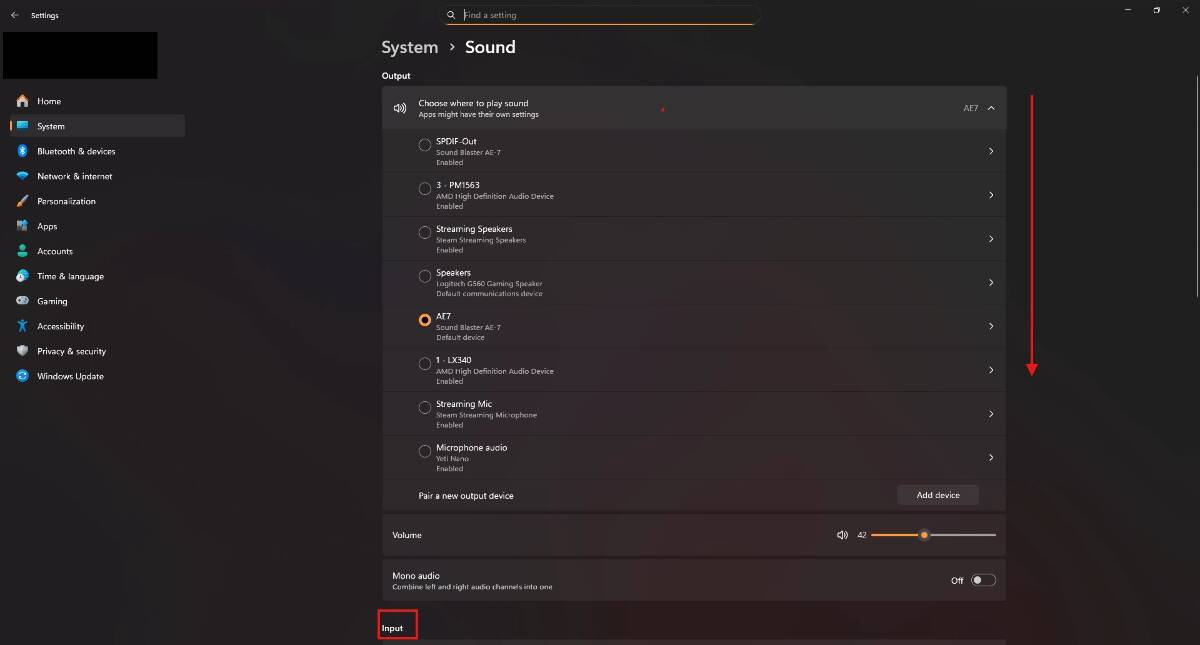Open the Gaming settings page
Image resolution: width=1200 pixels, height=645 pixels.
[x=52, y=301]
